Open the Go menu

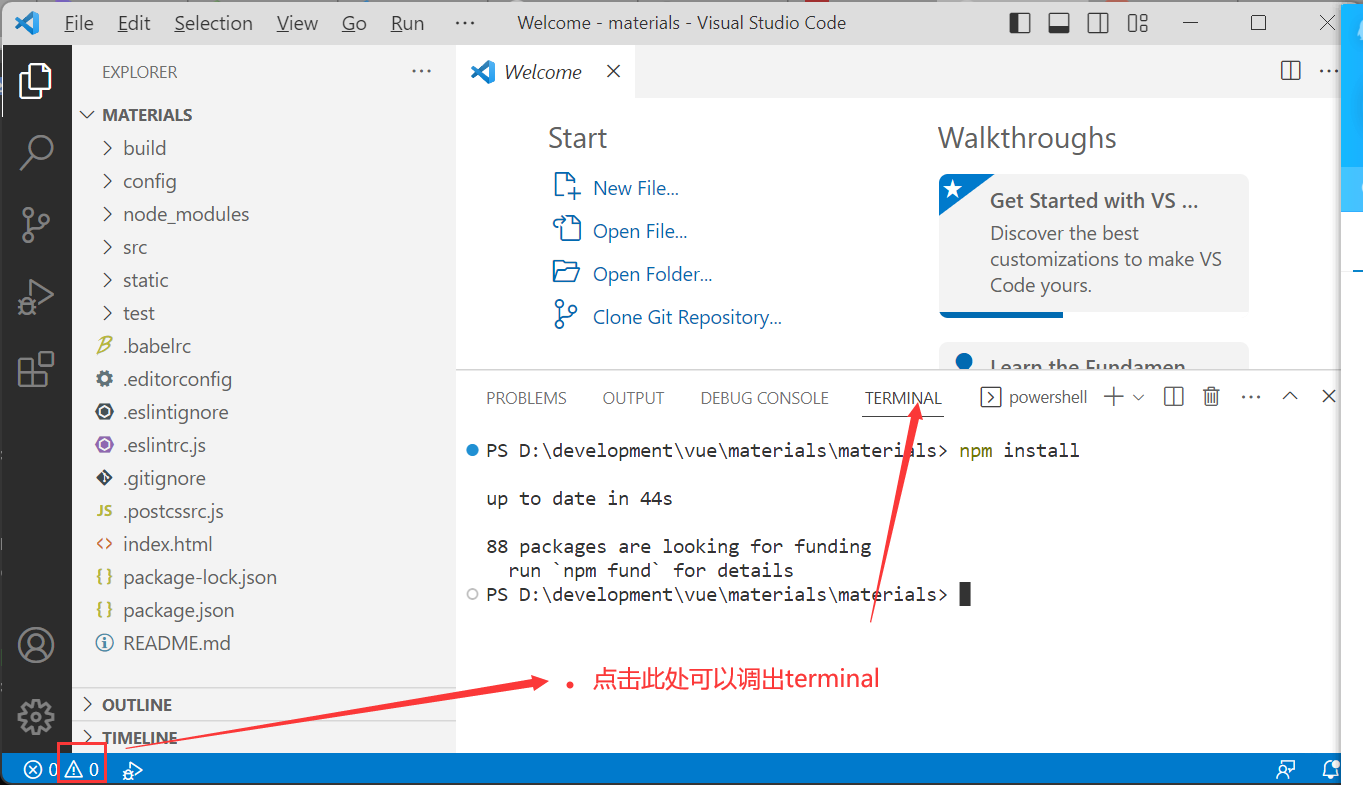coord(354,23)
